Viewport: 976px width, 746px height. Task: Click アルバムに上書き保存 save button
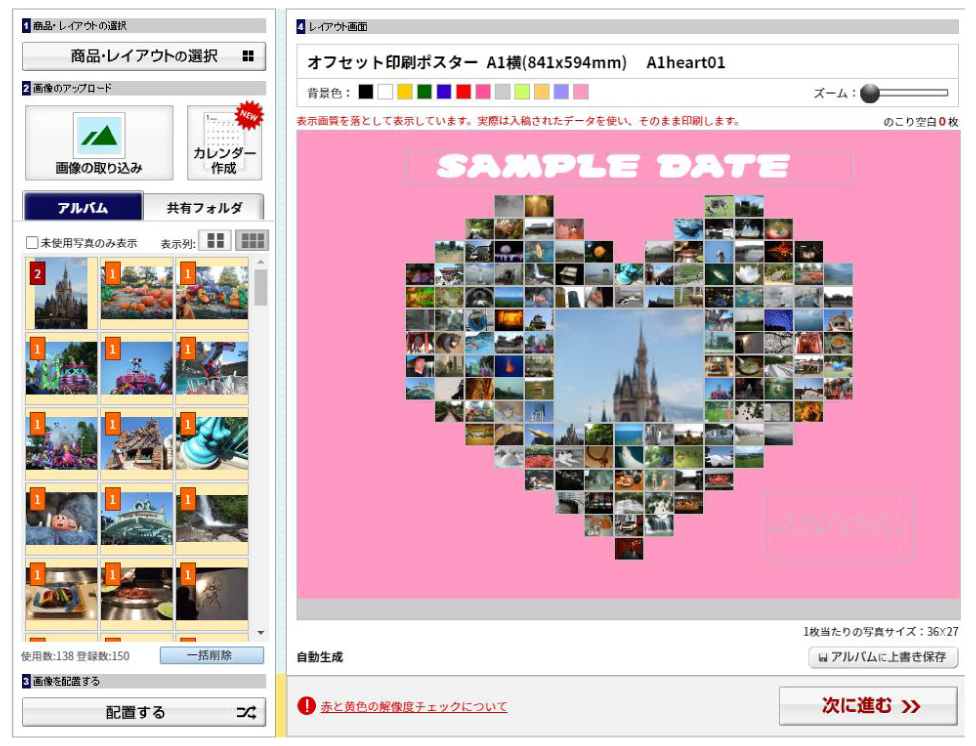[883, 657]
